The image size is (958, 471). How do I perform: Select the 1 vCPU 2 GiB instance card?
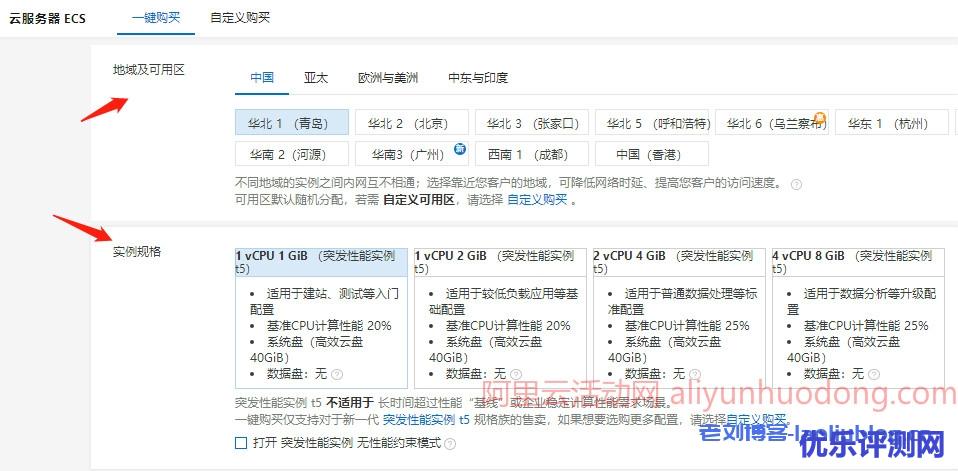tap(500, 318)
